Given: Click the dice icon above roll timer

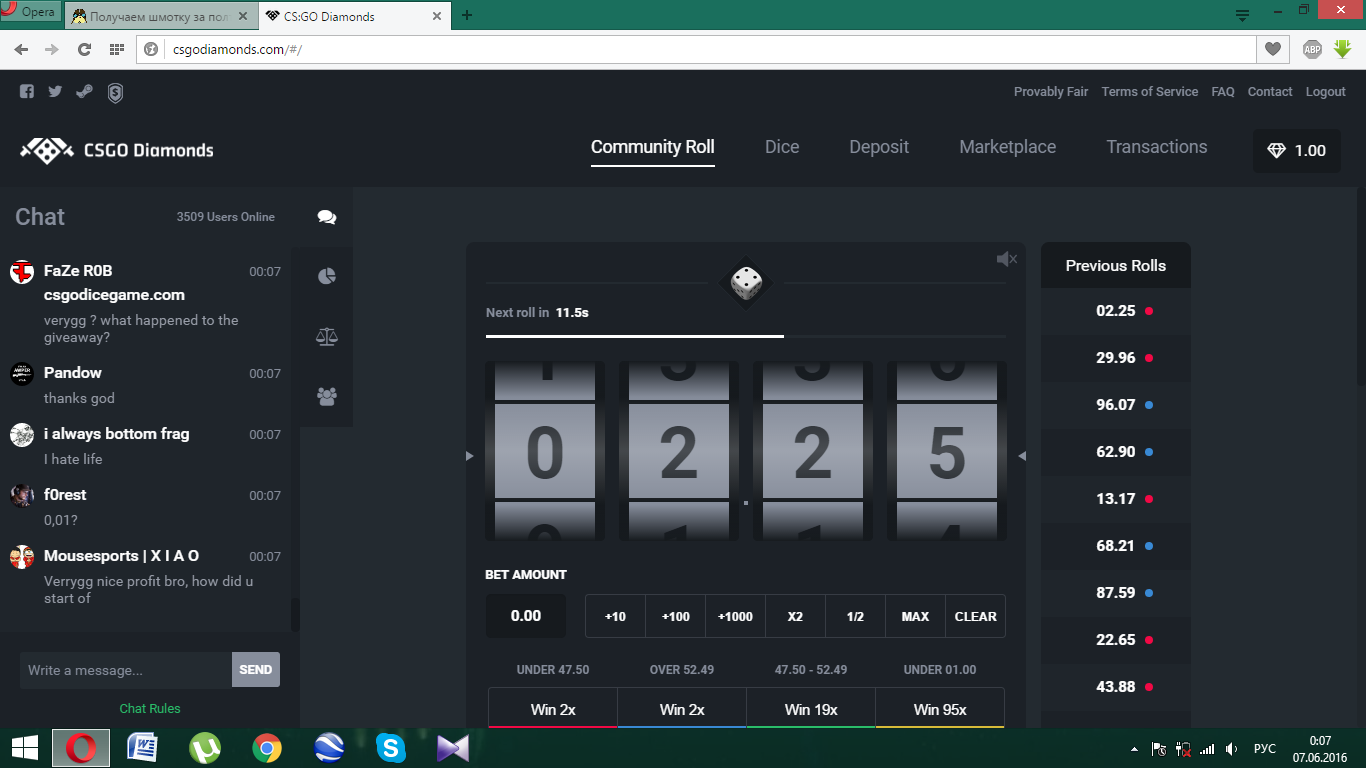Looking at the screenshot, I should pos(745,284).
